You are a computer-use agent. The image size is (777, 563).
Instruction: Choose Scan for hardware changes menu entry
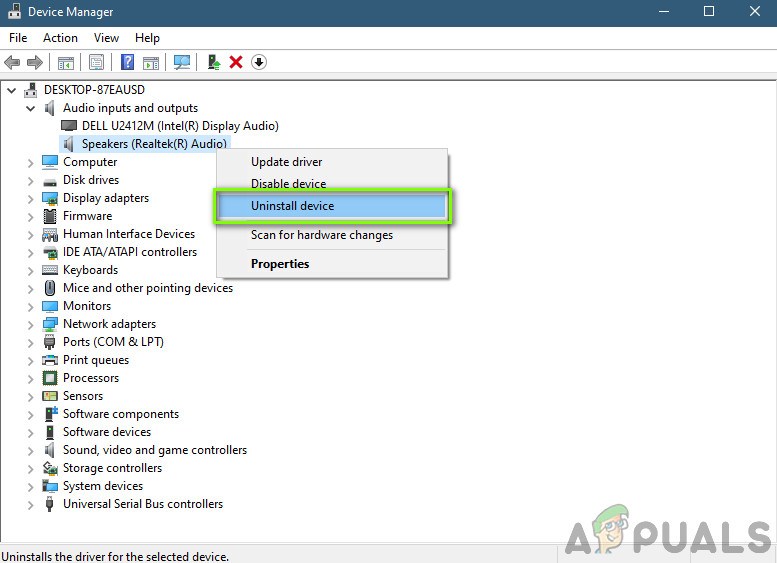pos(333,235)
